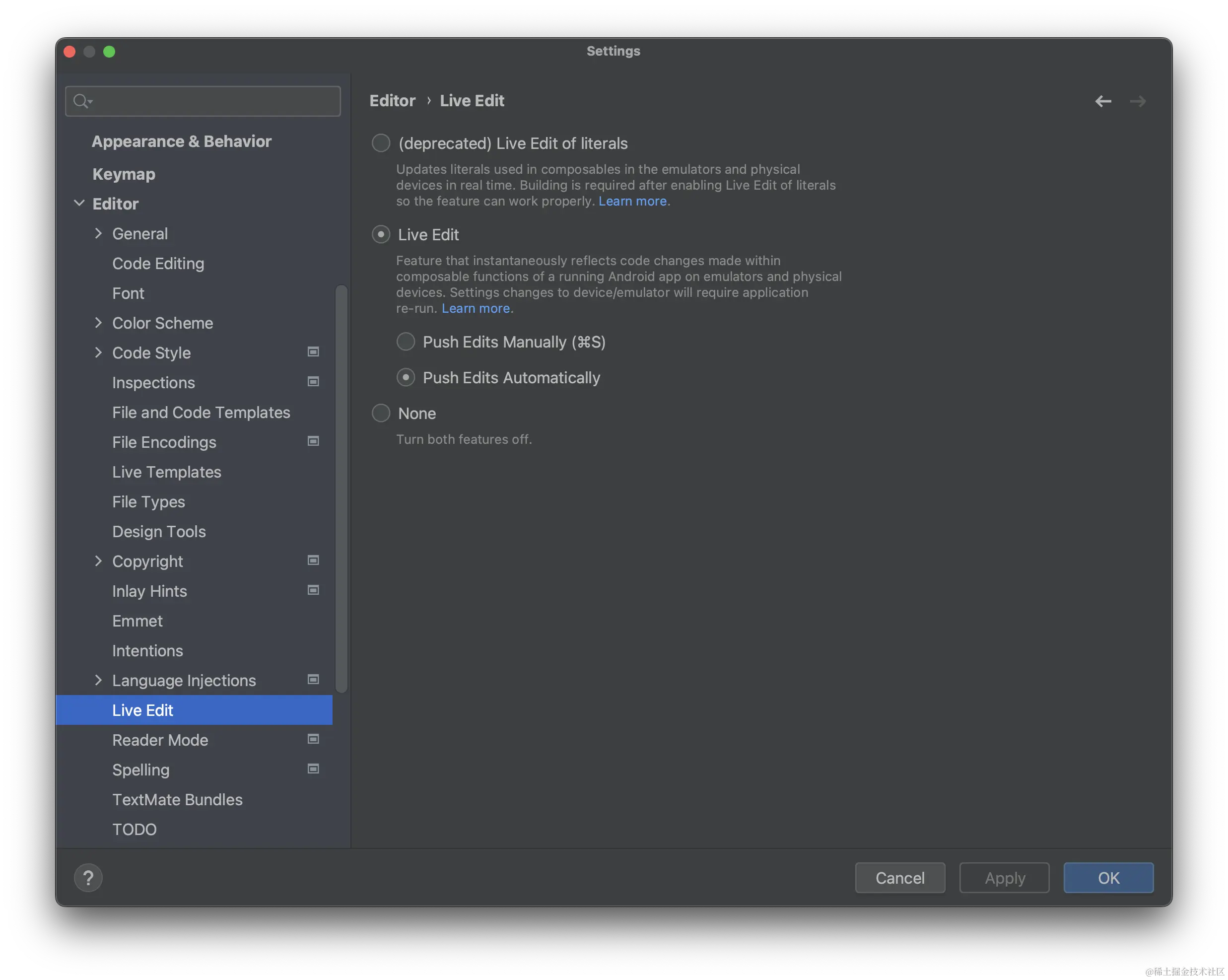Expand the Color Scheme node
This screenshot has height=980, width=1228.
[x=99, y=323]
